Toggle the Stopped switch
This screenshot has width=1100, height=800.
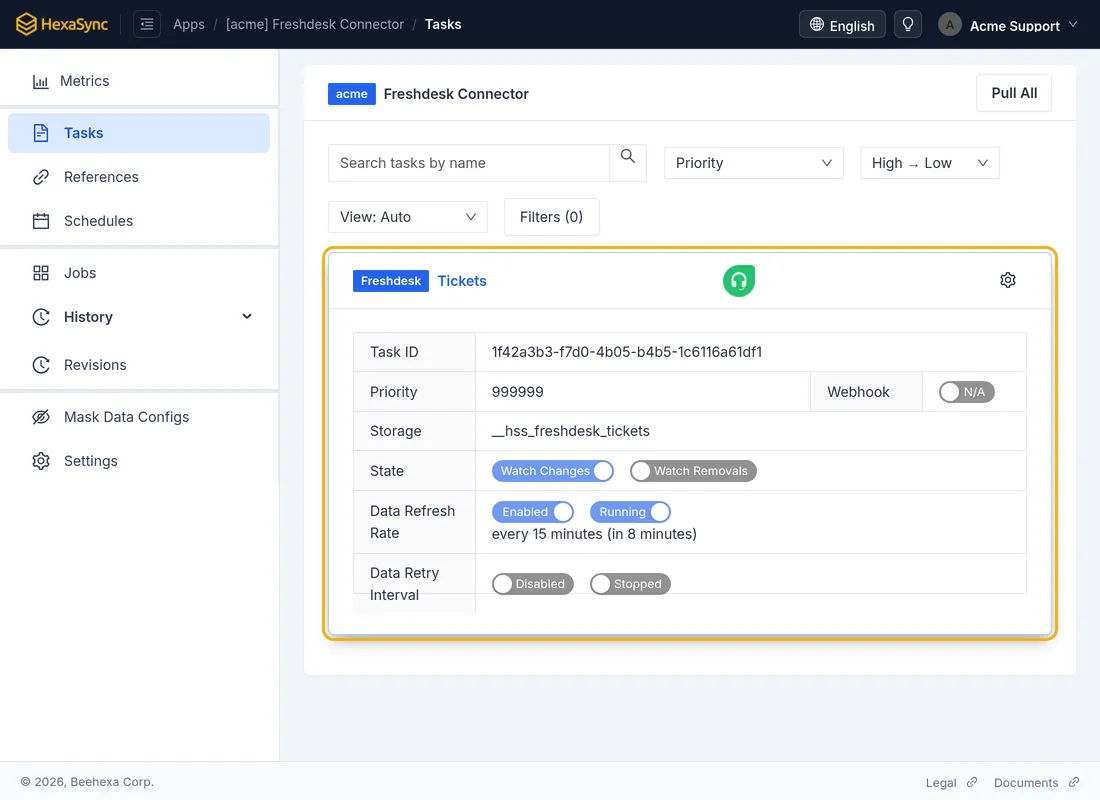(x=630, y=584)
